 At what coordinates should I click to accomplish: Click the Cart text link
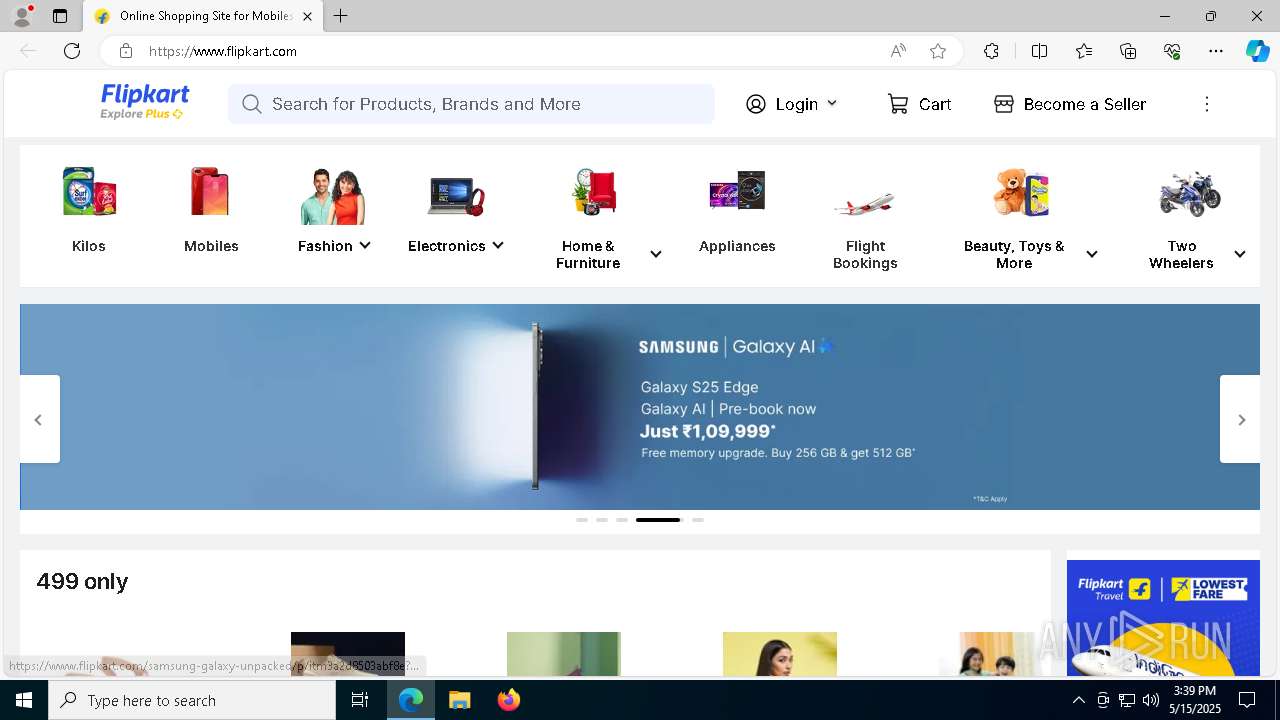point(935,104)
